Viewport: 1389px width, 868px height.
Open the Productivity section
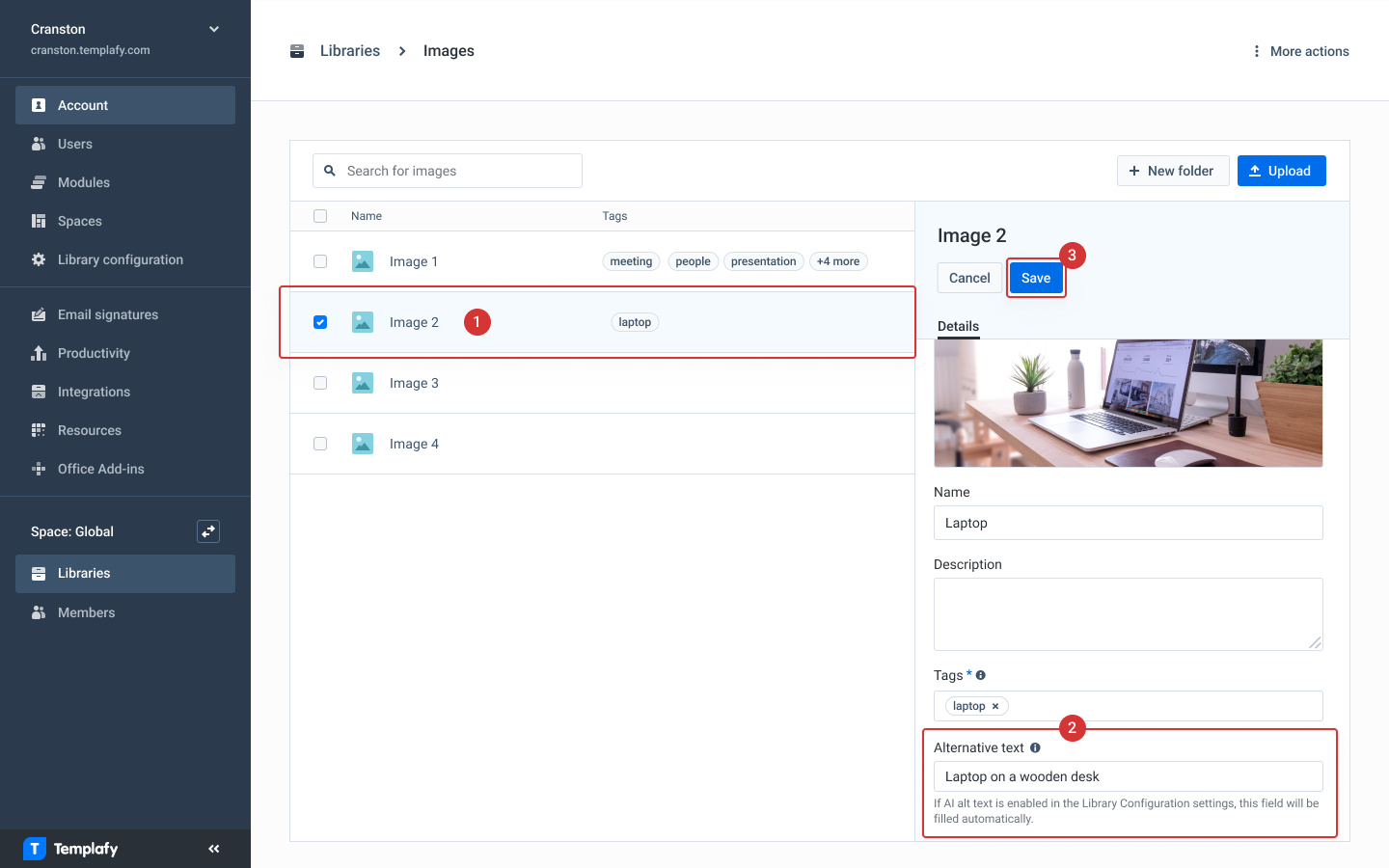point(94,353)
